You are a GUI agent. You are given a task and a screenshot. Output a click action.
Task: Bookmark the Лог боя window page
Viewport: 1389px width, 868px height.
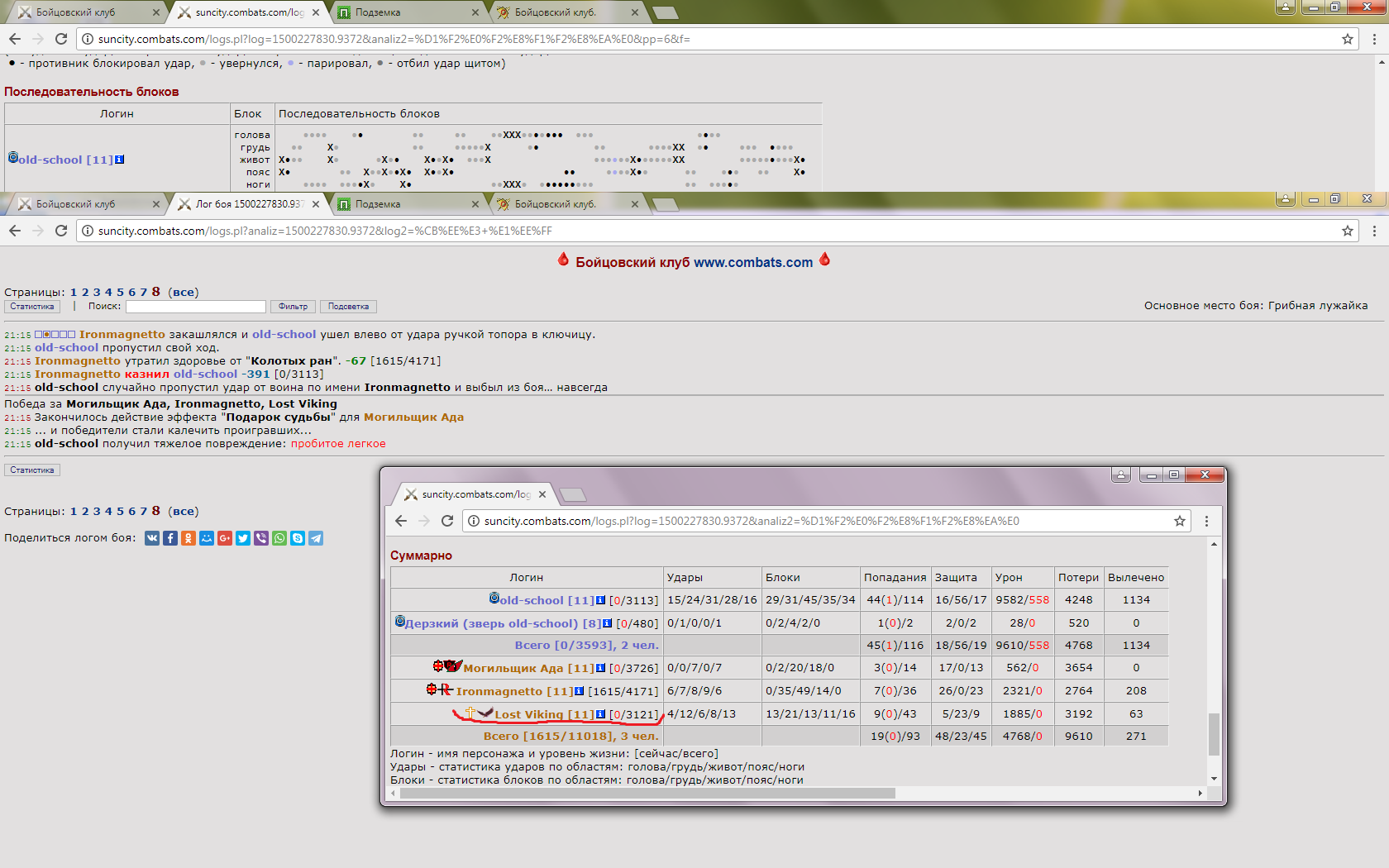pos(1348,231)
